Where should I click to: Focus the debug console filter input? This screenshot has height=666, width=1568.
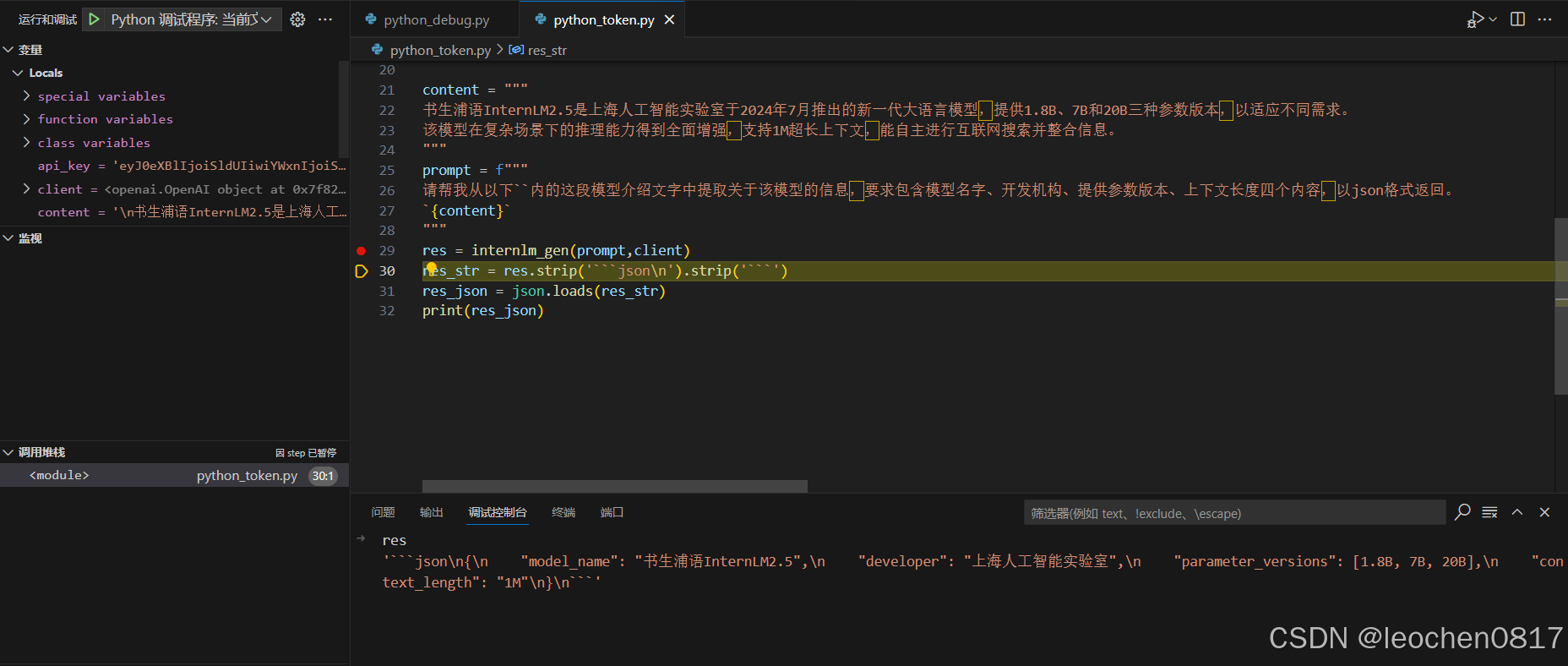coord(1234,513)
